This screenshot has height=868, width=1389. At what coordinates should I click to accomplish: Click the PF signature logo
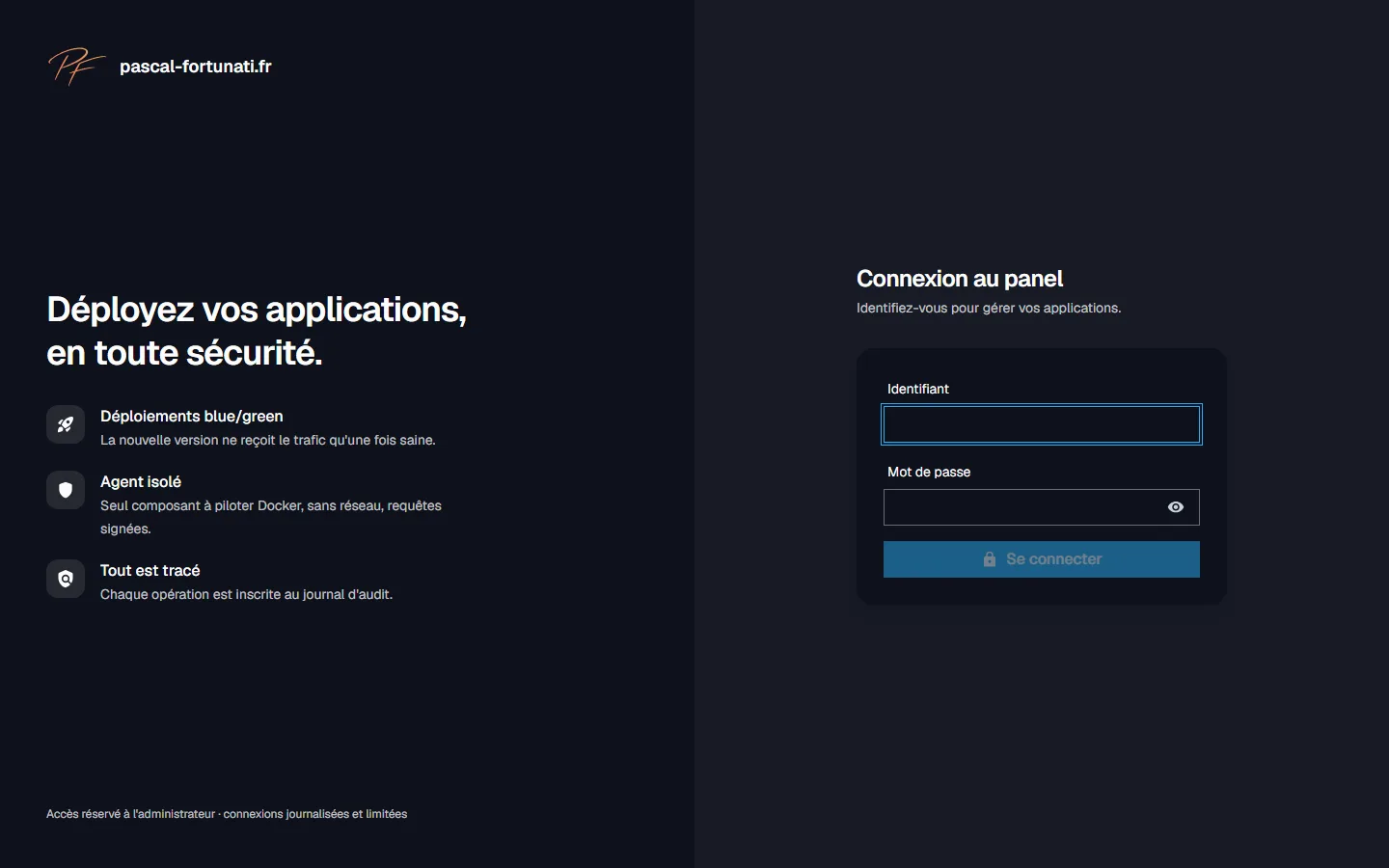[77, 67]
